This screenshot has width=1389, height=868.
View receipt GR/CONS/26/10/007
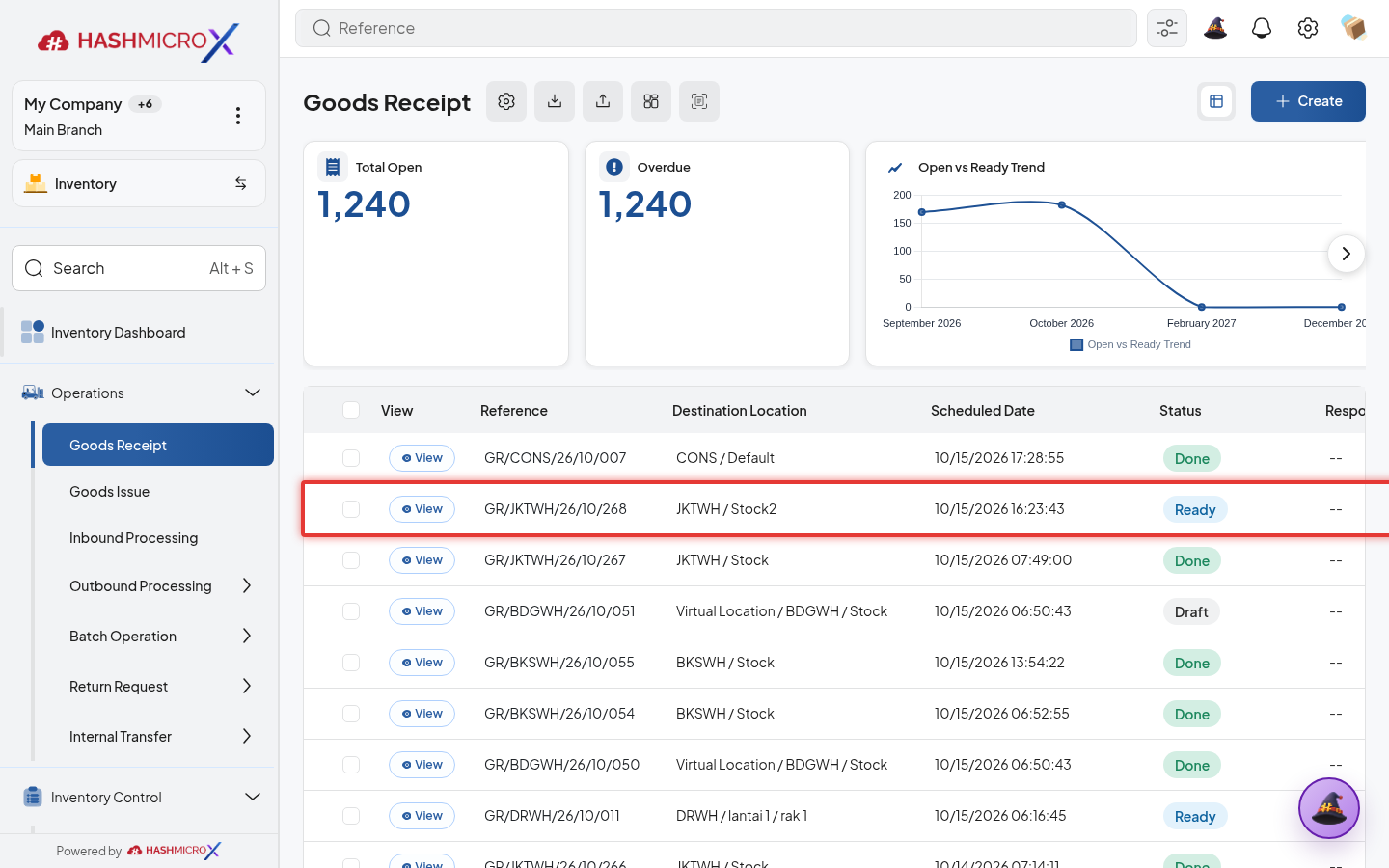(x=422, y=458)
